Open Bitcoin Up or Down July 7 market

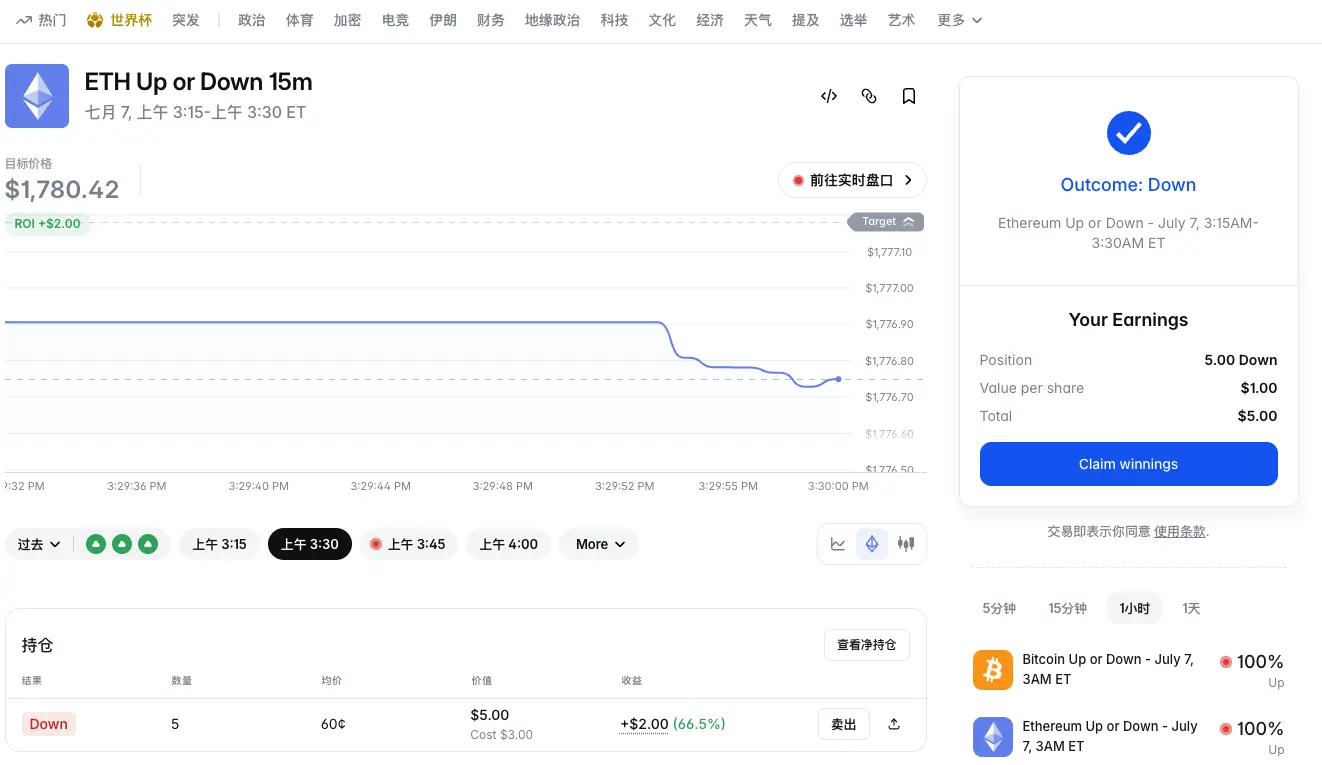click(1108, 669)
